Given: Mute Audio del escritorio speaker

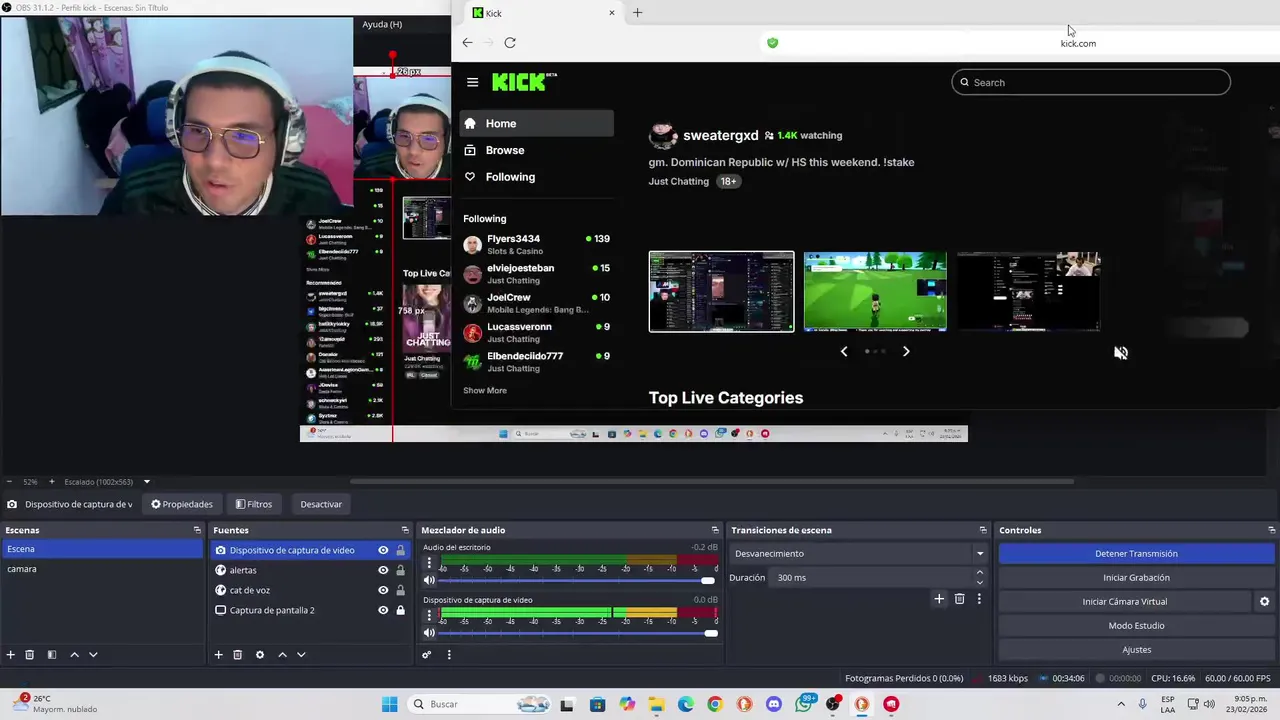Looking at the screenshot, I should [429, 580].
